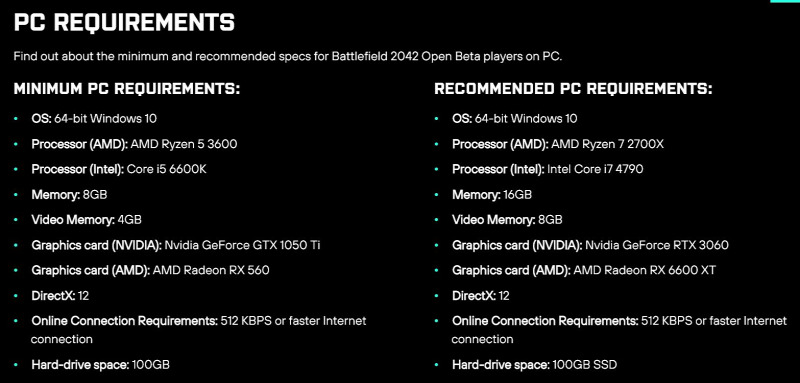
Task: Select the AMD Radeon RX 560 entry
Action: (x=151, y=270)
